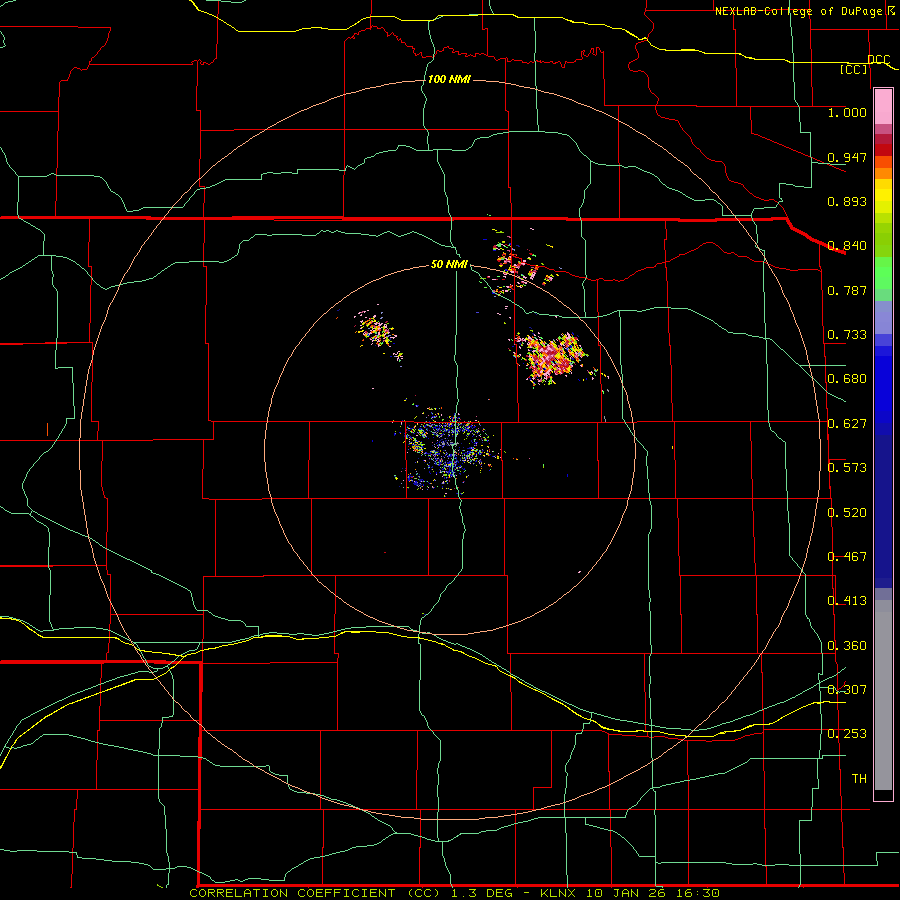Image resolution: width=900 pixels, height=900 pixels.
Task: Select the 1.000 color scale value
Action: (847, 112)
